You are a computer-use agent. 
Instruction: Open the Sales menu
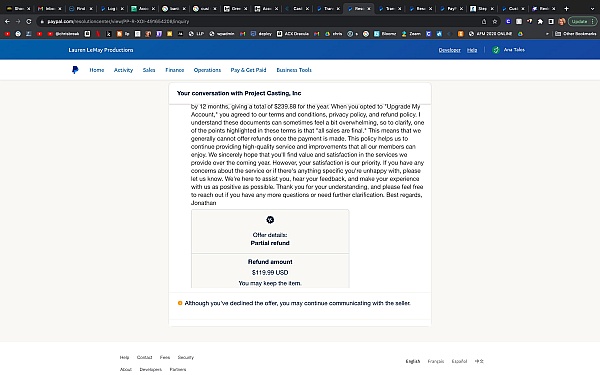pos(149,70)
